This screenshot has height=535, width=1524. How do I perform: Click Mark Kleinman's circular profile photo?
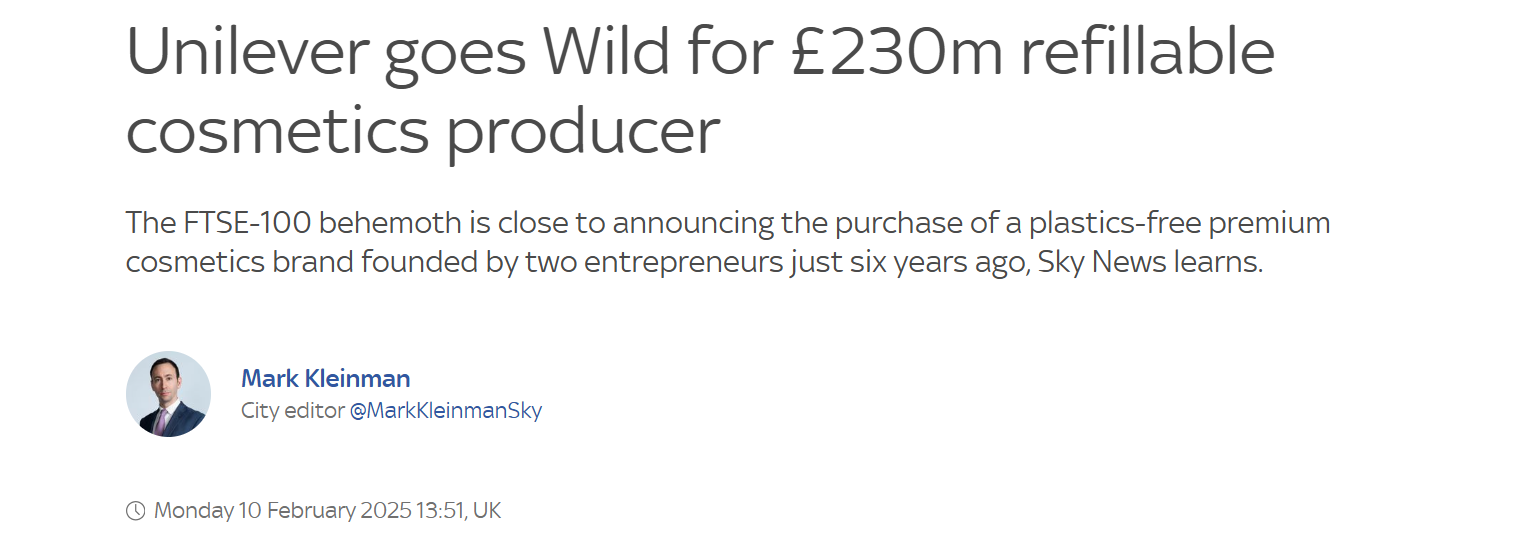[x=168, y=394]
